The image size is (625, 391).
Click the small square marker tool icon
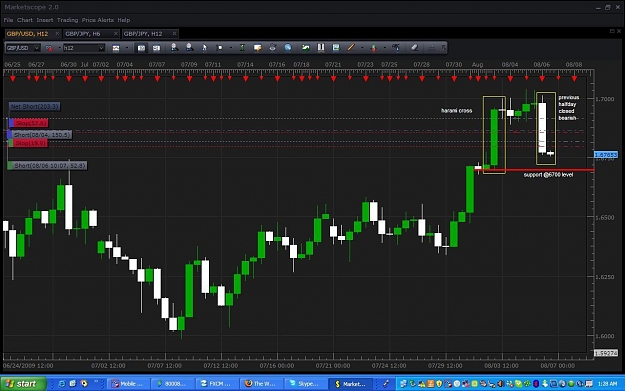pos(220,48)
